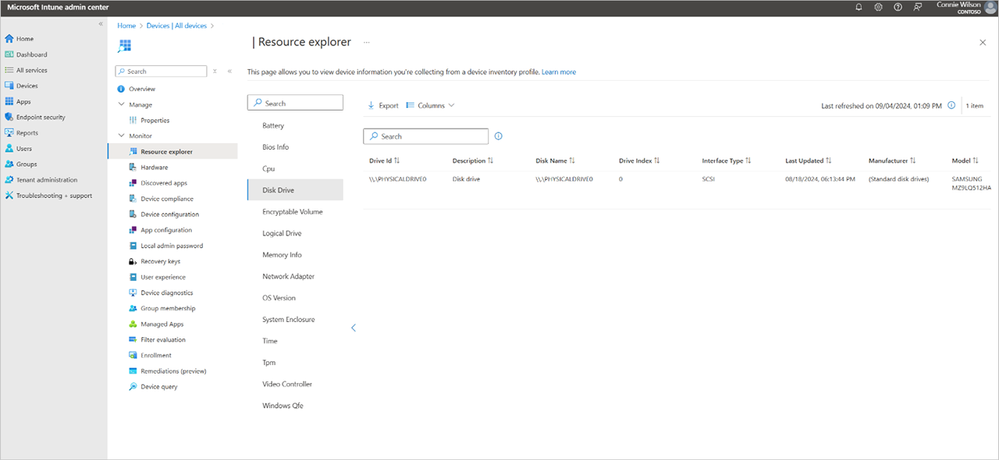Select Windows Qfe category
Screen dimensions: 999x460
pyautogui.click(x=295, y=406)
